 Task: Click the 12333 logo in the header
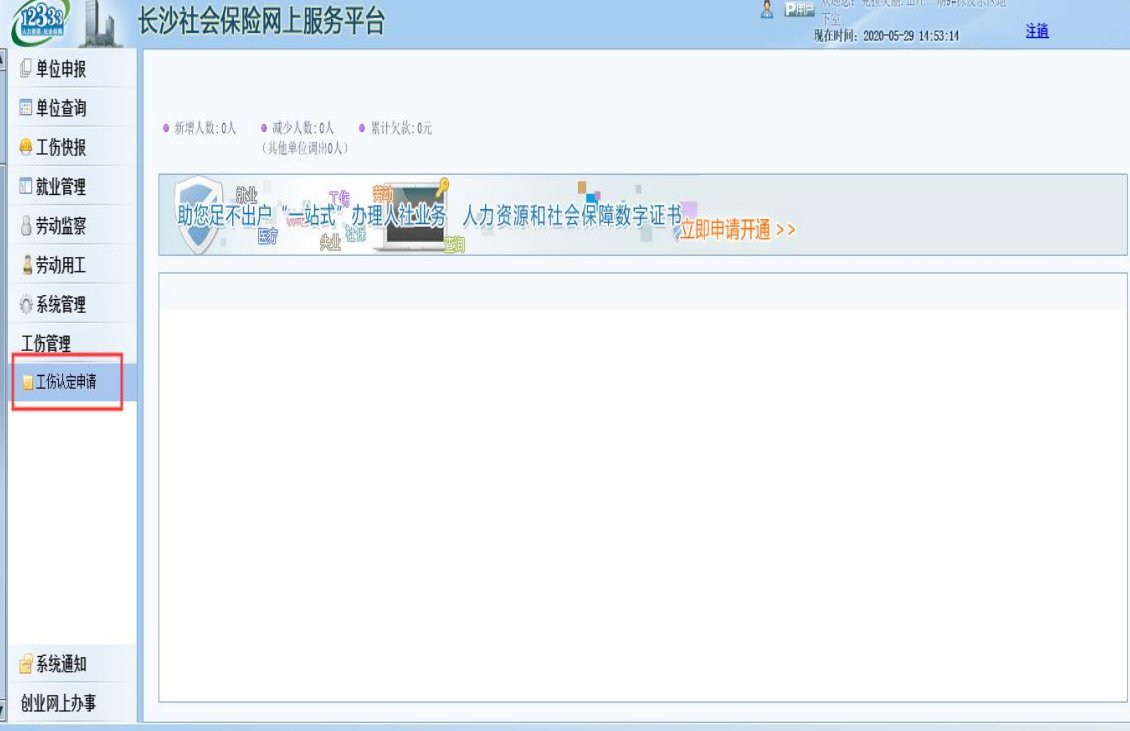coord(42,22)
